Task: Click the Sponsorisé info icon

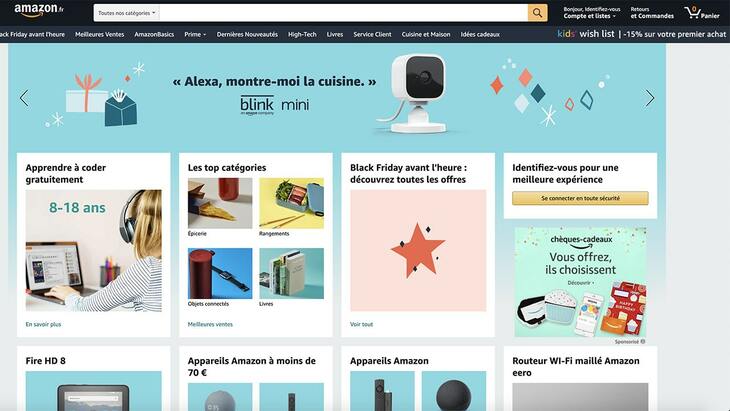Action: pyautogui.click(x=643, y=342)
